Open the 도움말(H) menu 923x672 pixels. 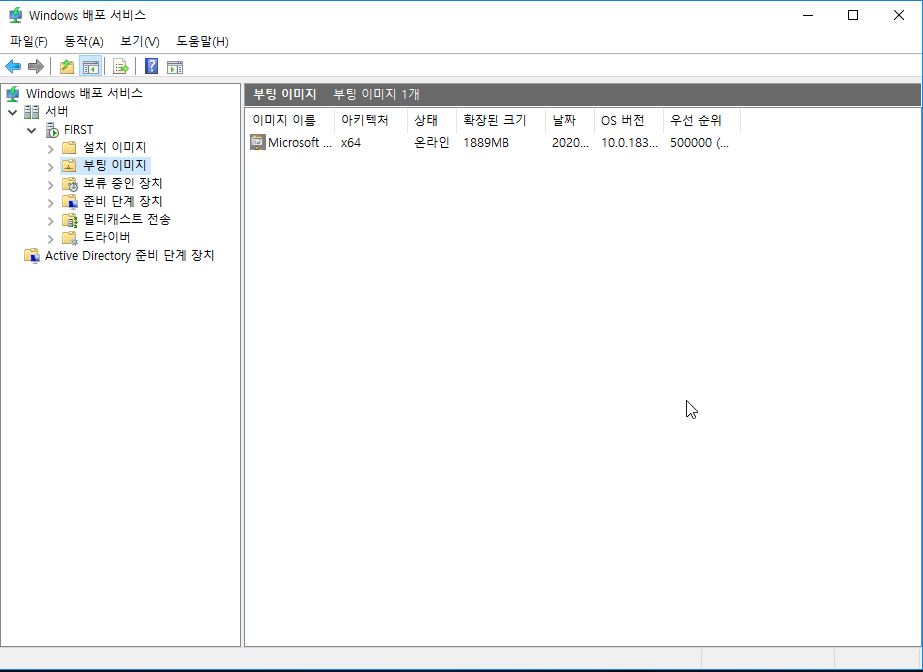coord(202,41)
